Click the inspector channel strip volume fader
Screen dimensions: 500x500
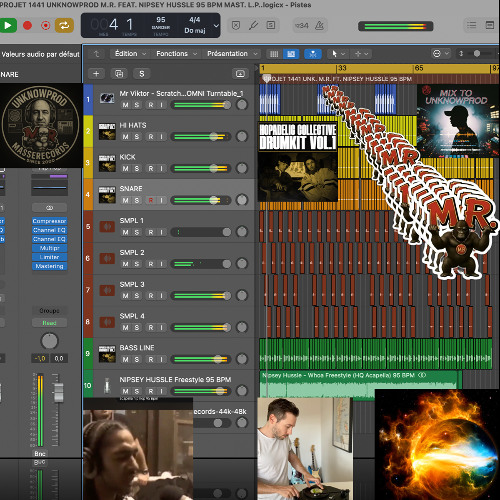pyautogui.click(x=58, y=392)
